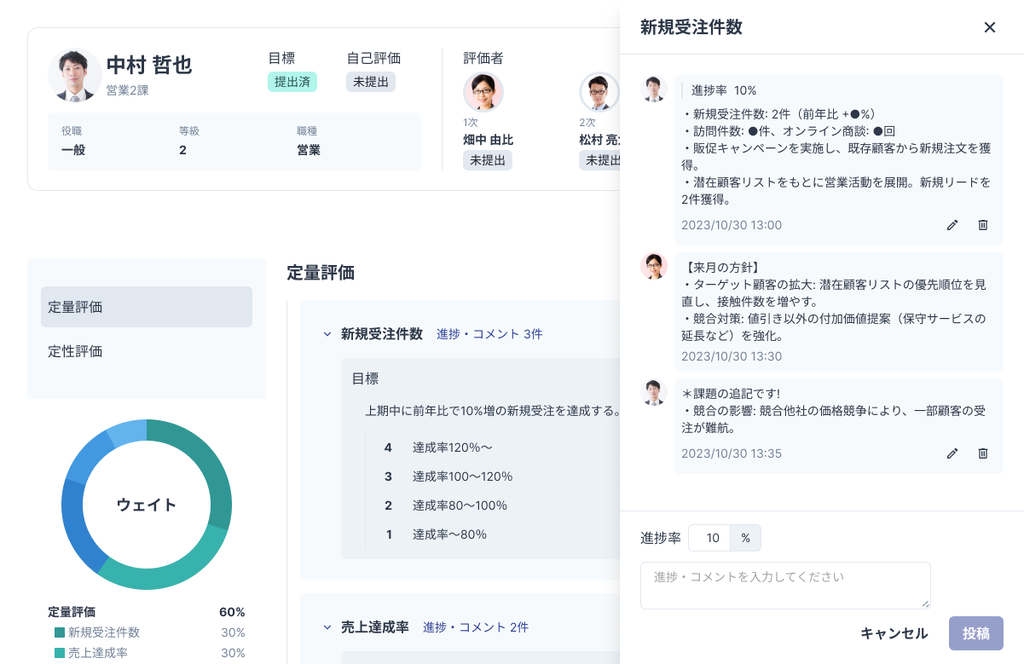
Task: Edit the first comment with pencil icon
Action: point(952,225)
